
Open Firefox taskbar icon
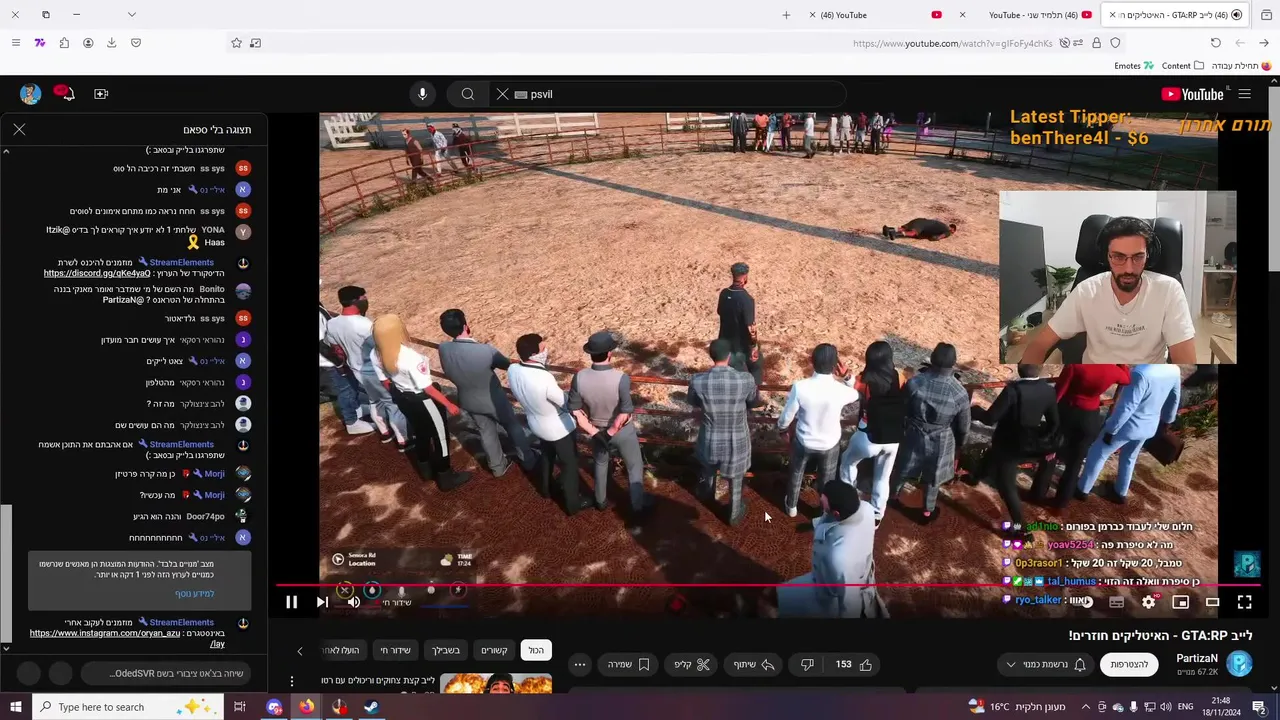(306, 707)
